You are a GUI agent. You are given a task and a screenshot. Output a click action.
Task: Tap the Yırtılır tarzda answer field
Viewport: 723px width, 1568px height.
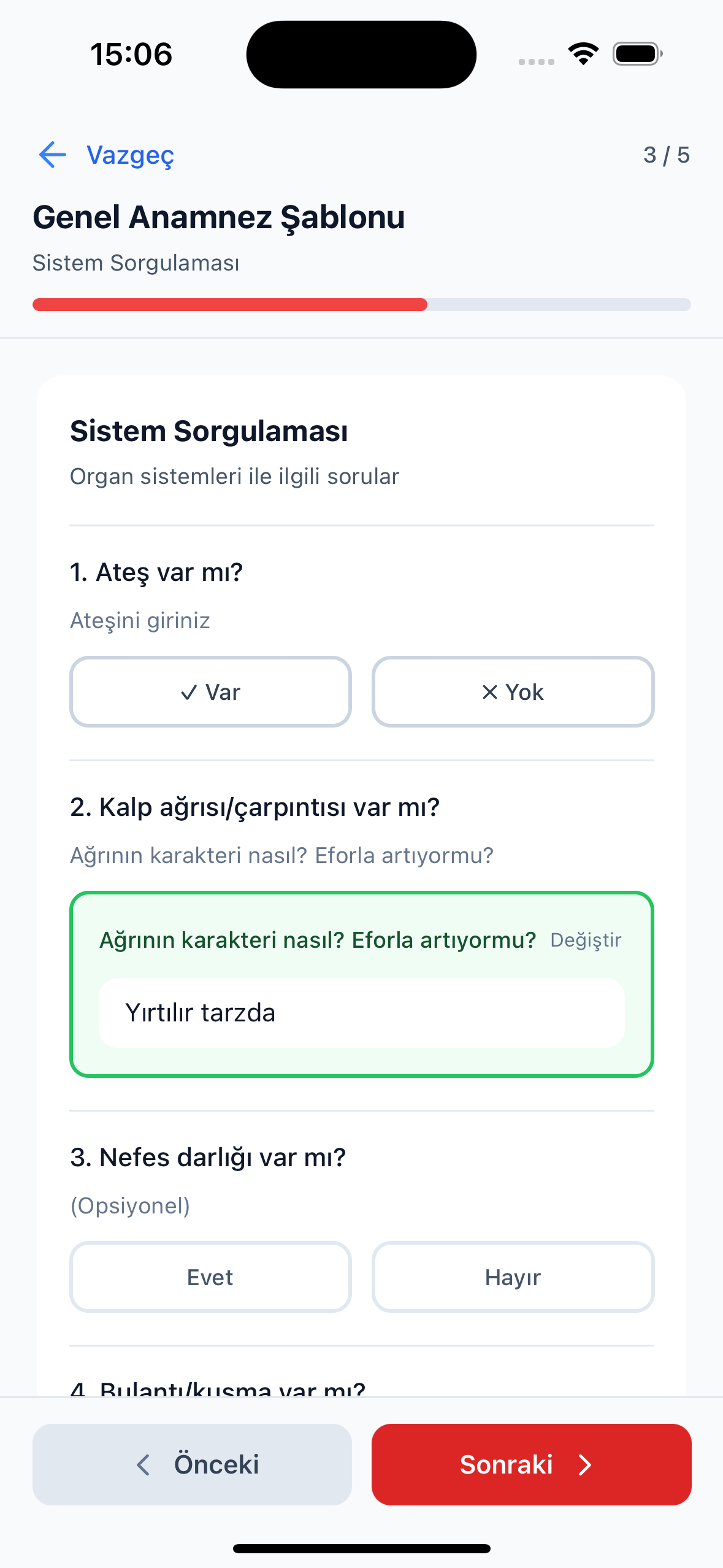click(x=362, y=1012)
